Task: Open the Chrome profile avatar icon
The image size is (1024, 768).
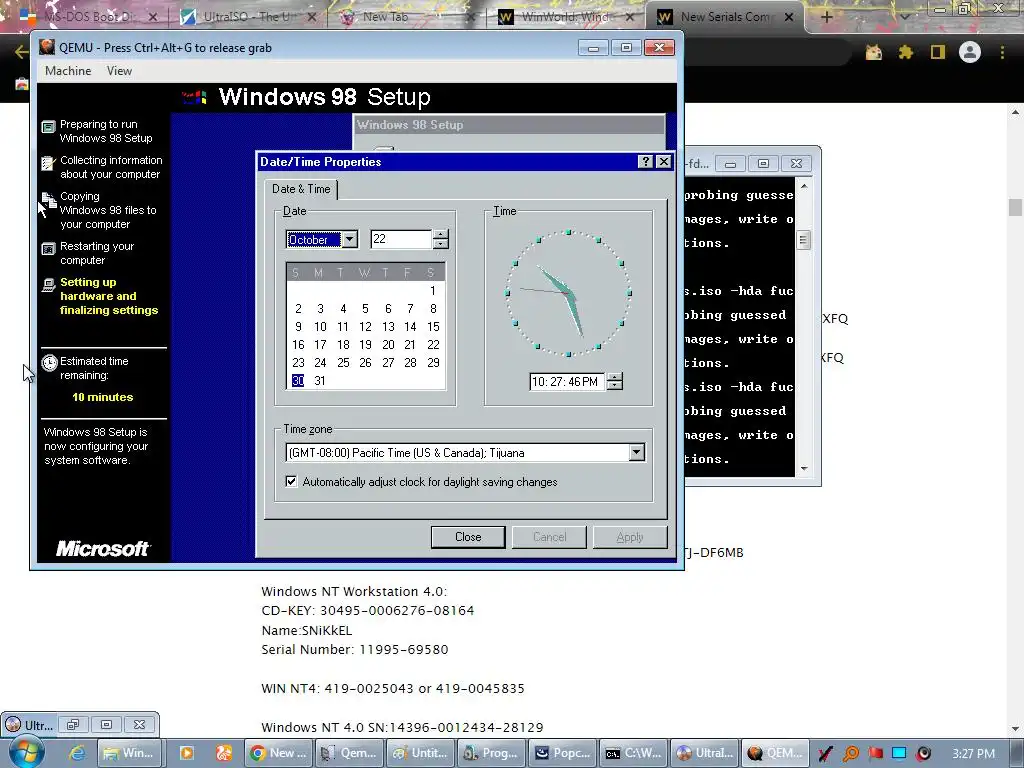Action: (x=970, y=52)
